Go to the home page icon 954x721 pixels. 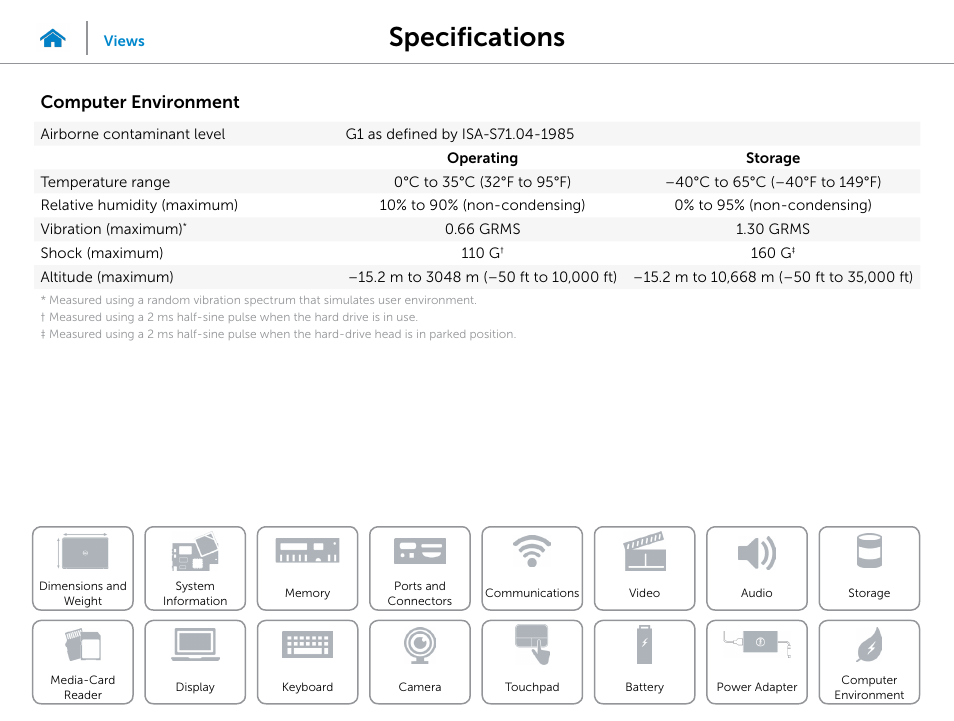(x=53, y=38)
